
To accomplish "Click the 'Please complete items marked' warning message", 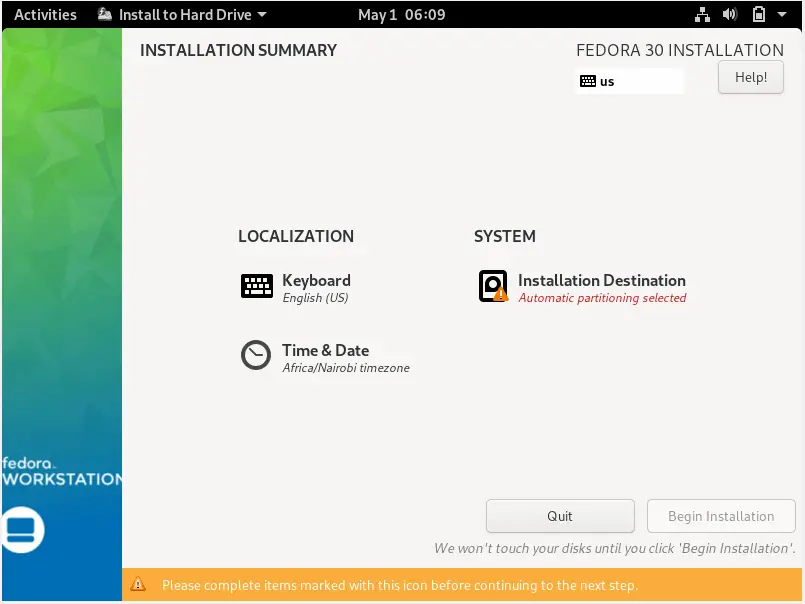I will 400,585.
